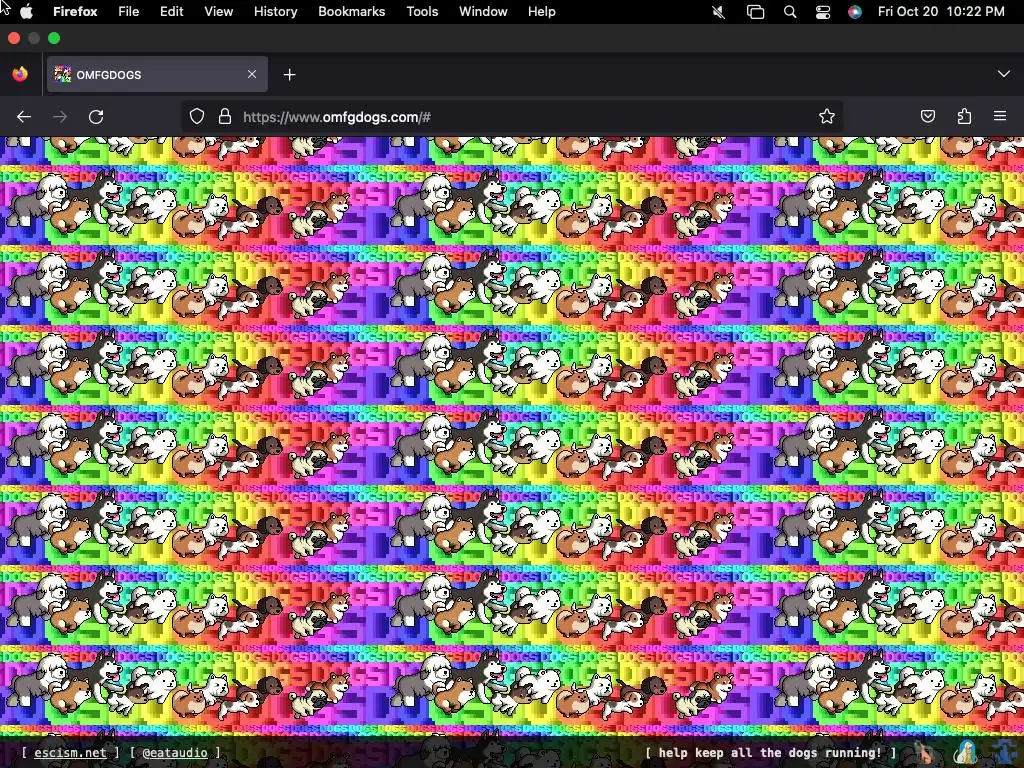This screenshot has width=1024, height=768.
Task: Click 'help keep all the dogs running!' link
Action: point(770,752)
